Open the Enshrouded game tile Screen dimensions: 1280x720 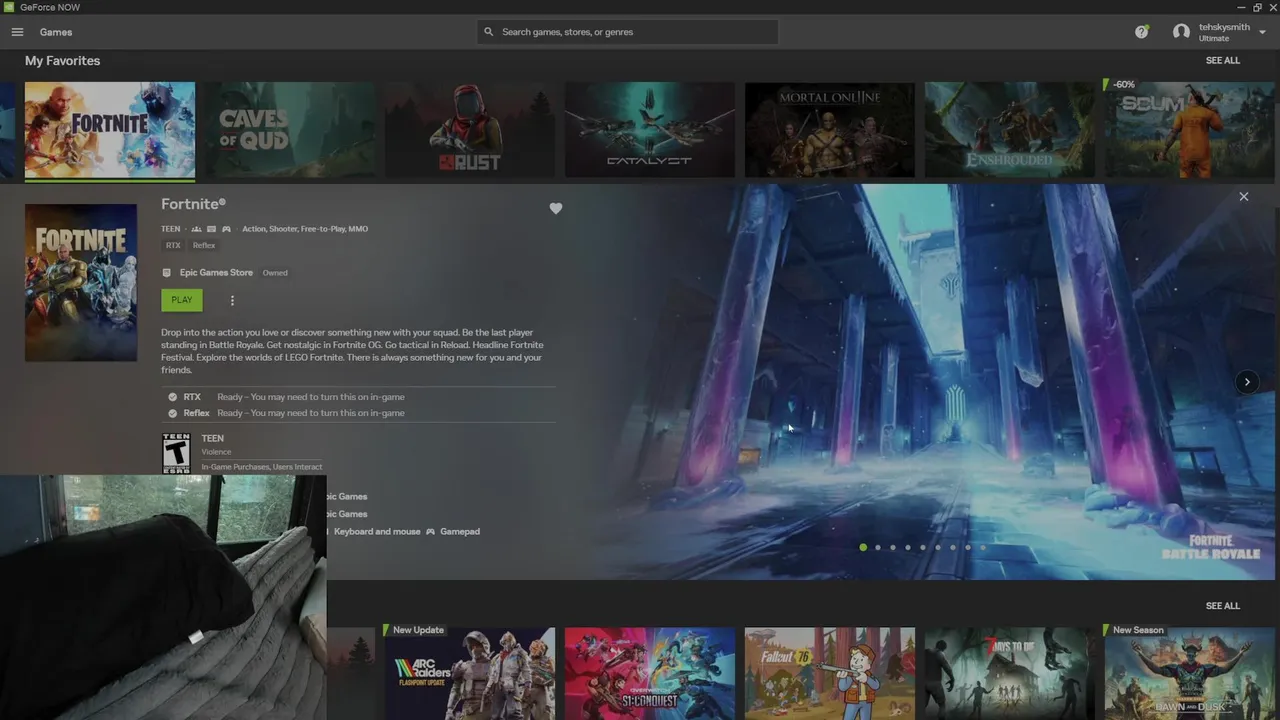[x=1010, y=130]
